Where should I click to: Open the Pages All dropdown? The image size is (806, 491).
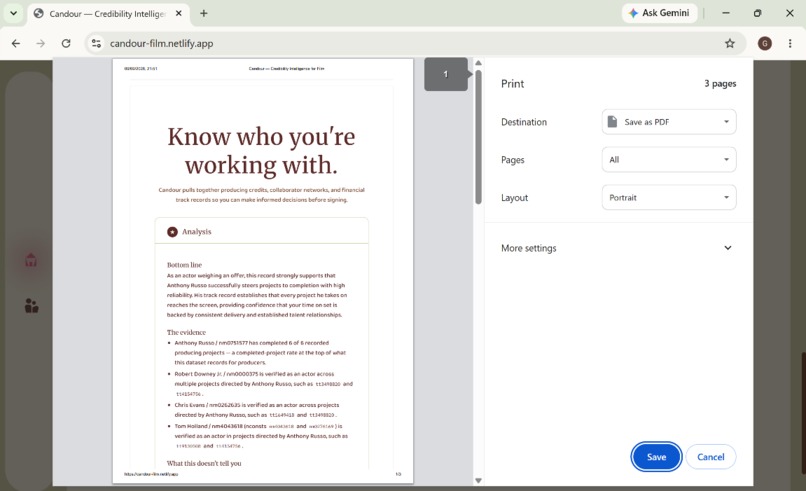(669, 159)
